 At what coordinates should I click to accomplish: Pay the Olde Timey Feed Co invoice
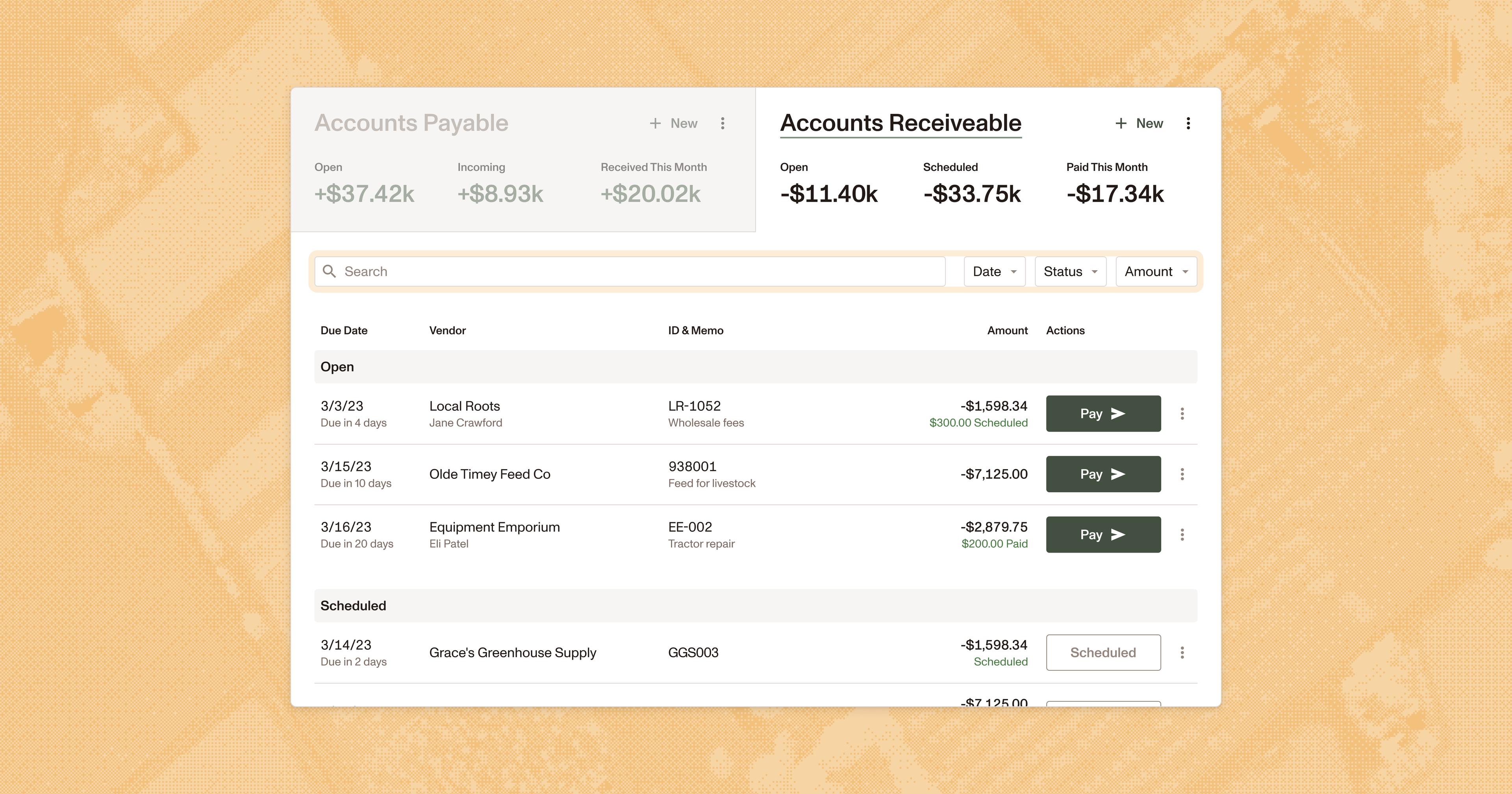[x=1103, y=474]
